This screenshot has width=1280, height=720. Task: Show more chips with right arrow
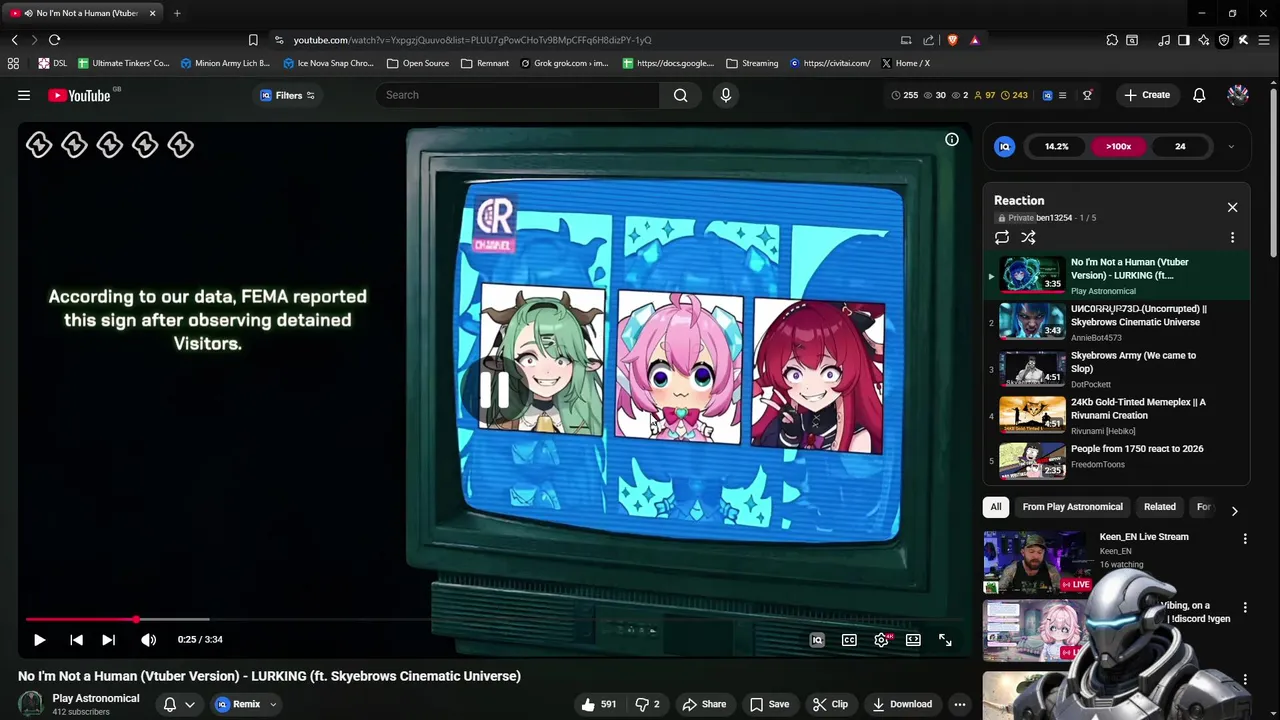click(1234, 510)
